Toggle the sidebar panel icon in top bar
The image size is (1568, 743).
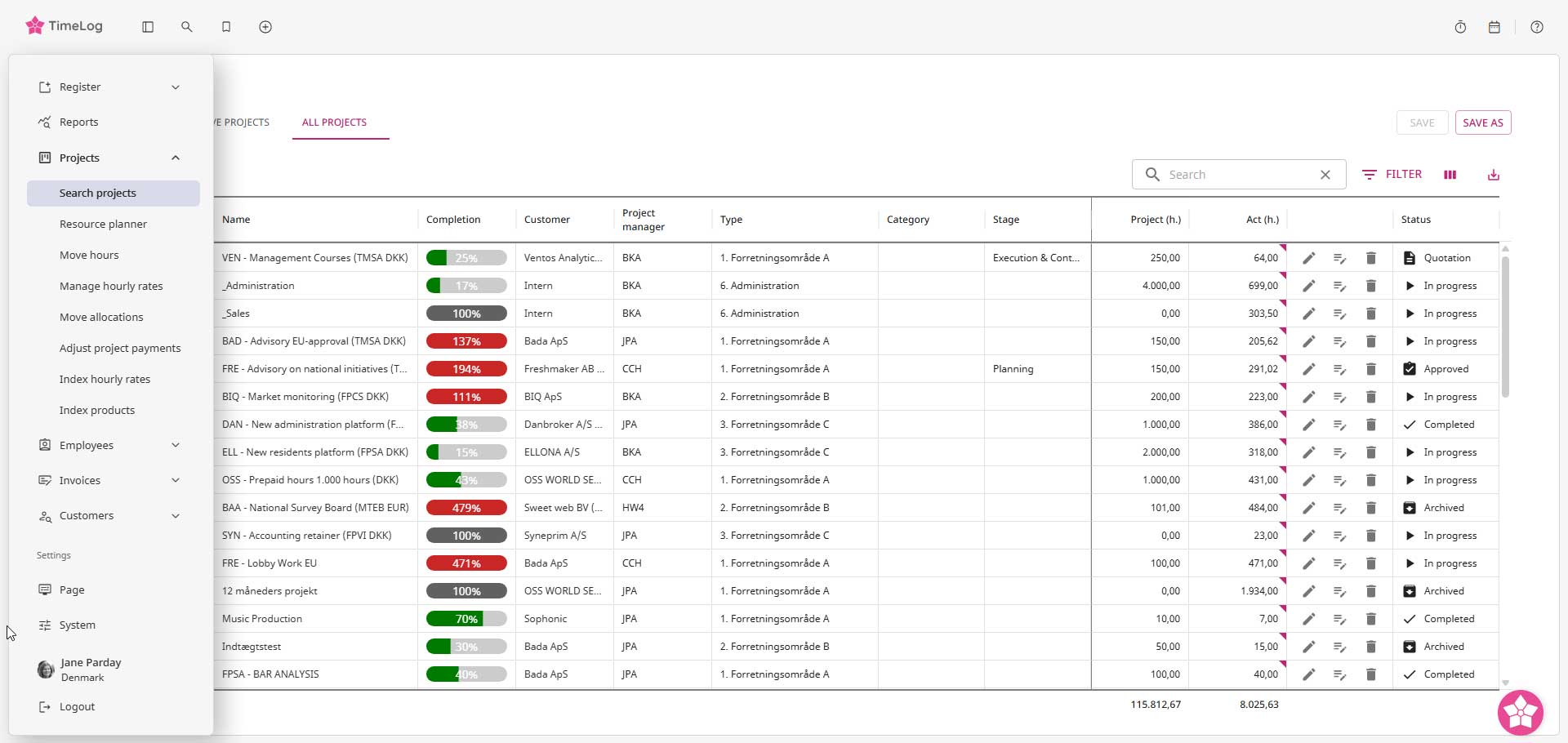pos(148,27)
